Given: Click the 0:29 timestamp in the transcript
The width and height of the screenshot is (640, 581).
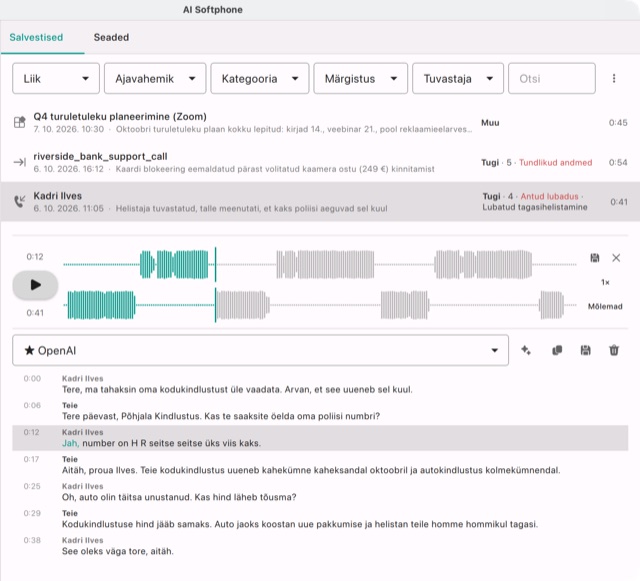Looking at the screenshot, I should tap(32, 513).
